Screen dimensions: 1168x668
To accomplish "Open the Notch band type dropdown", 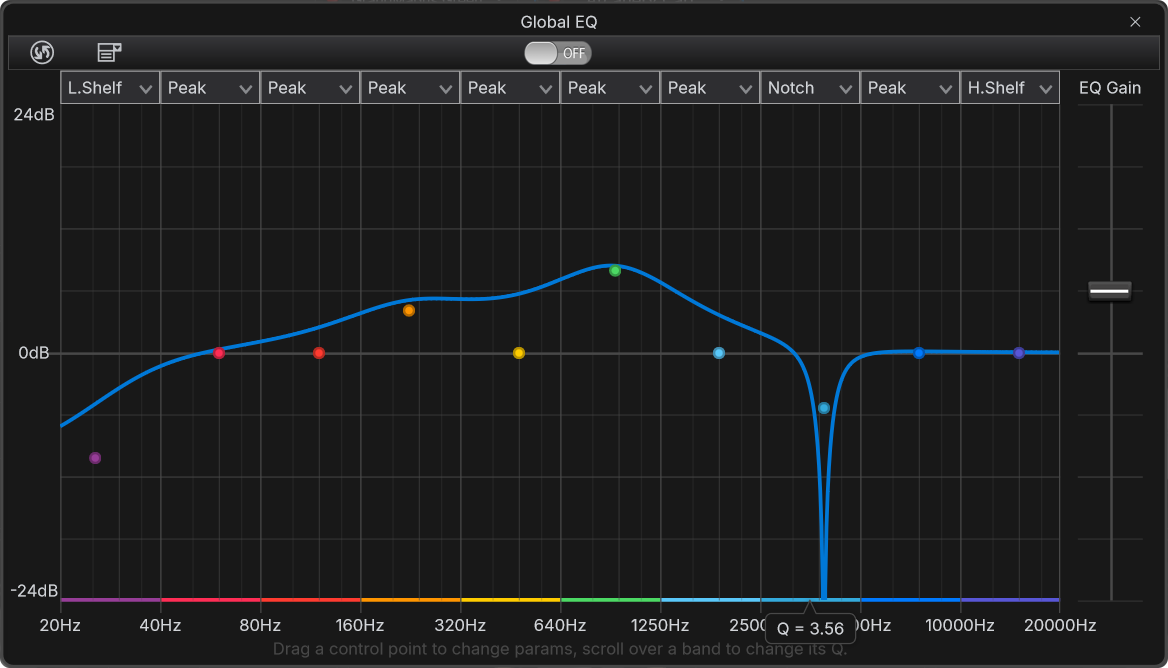I will coord(809,87).
